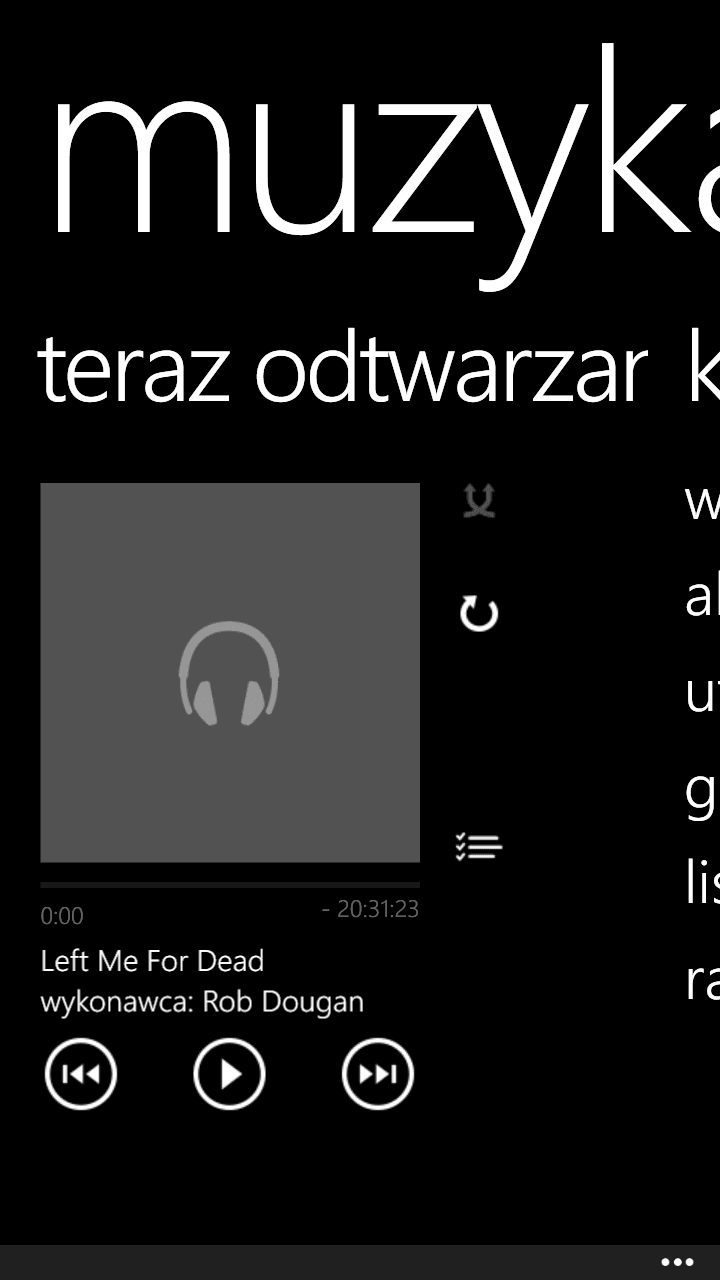Click the track progress bar under album art
This screenshot has height=1280, width=720.
(x=230, y=885)
